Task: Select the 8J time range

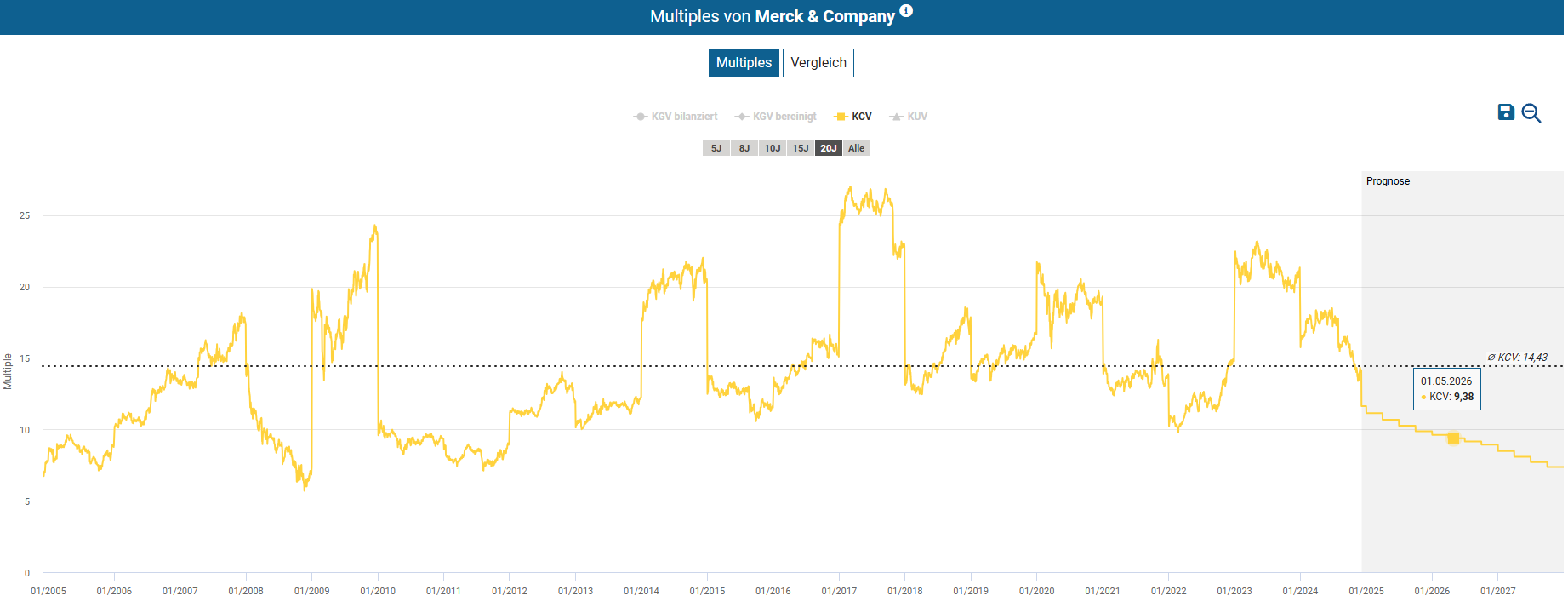Action: click(x=744, y=148)
